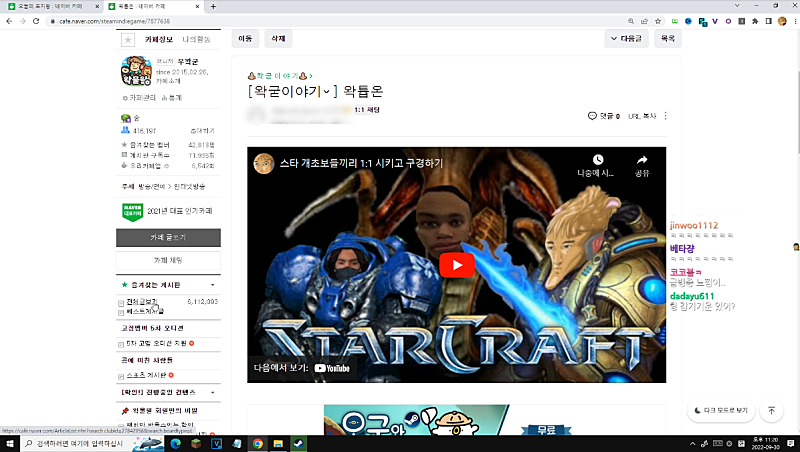This screenshot has width=800, height=452.
Task: Click the purple V extension icon
Action: click(715, 21)
